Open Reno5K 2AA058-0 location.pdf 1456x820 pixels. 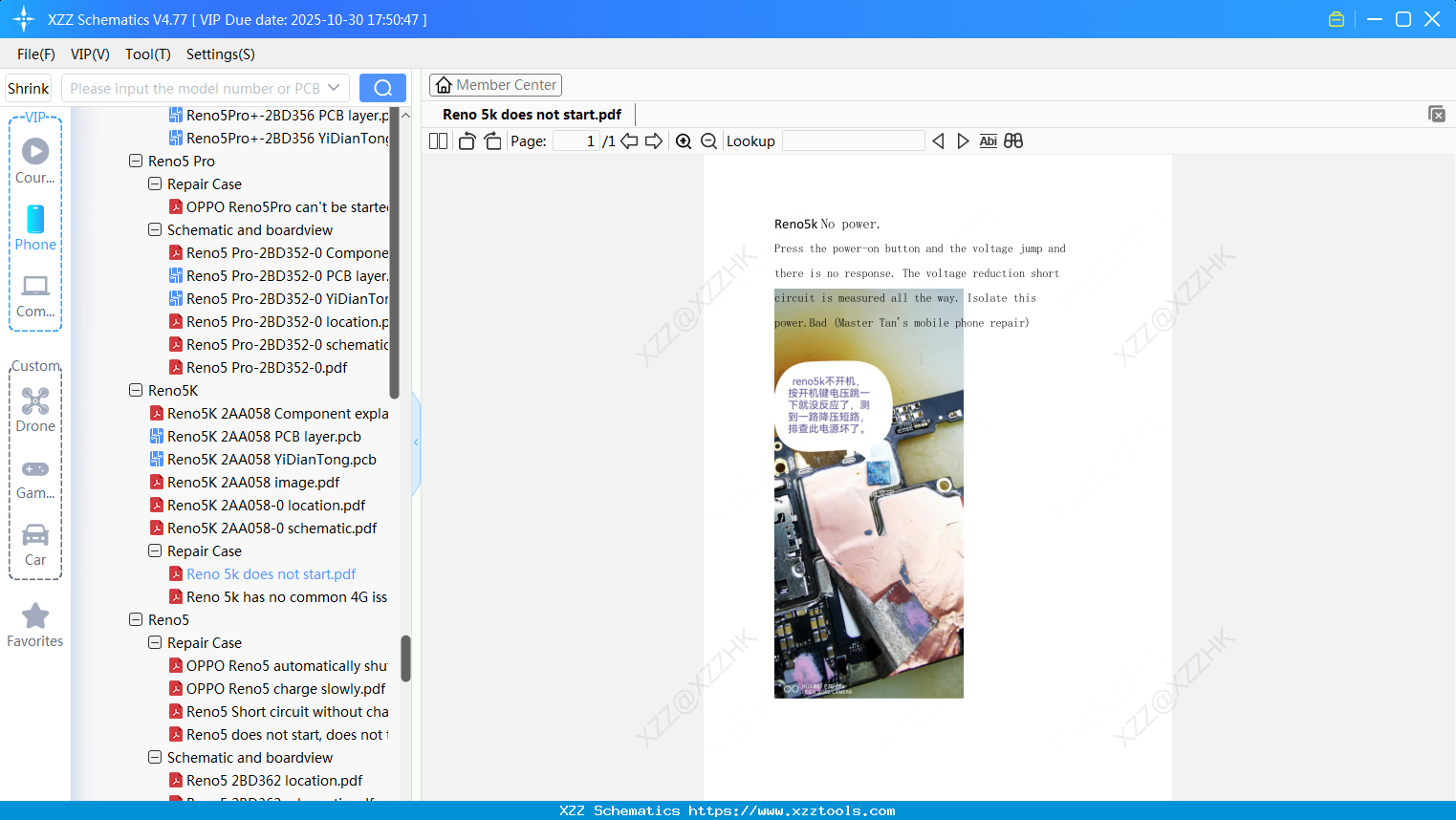[x=257, y=506]
